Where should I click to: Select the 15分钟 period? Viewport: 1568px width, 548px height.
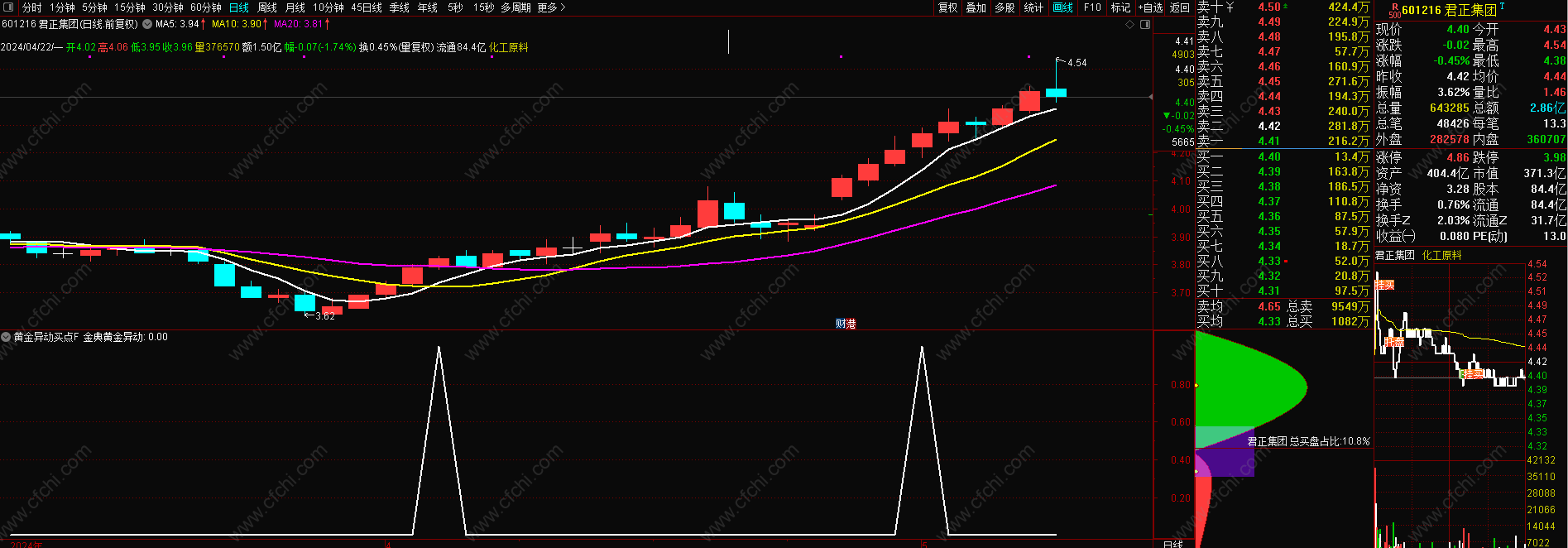click(x=130, y=7)
